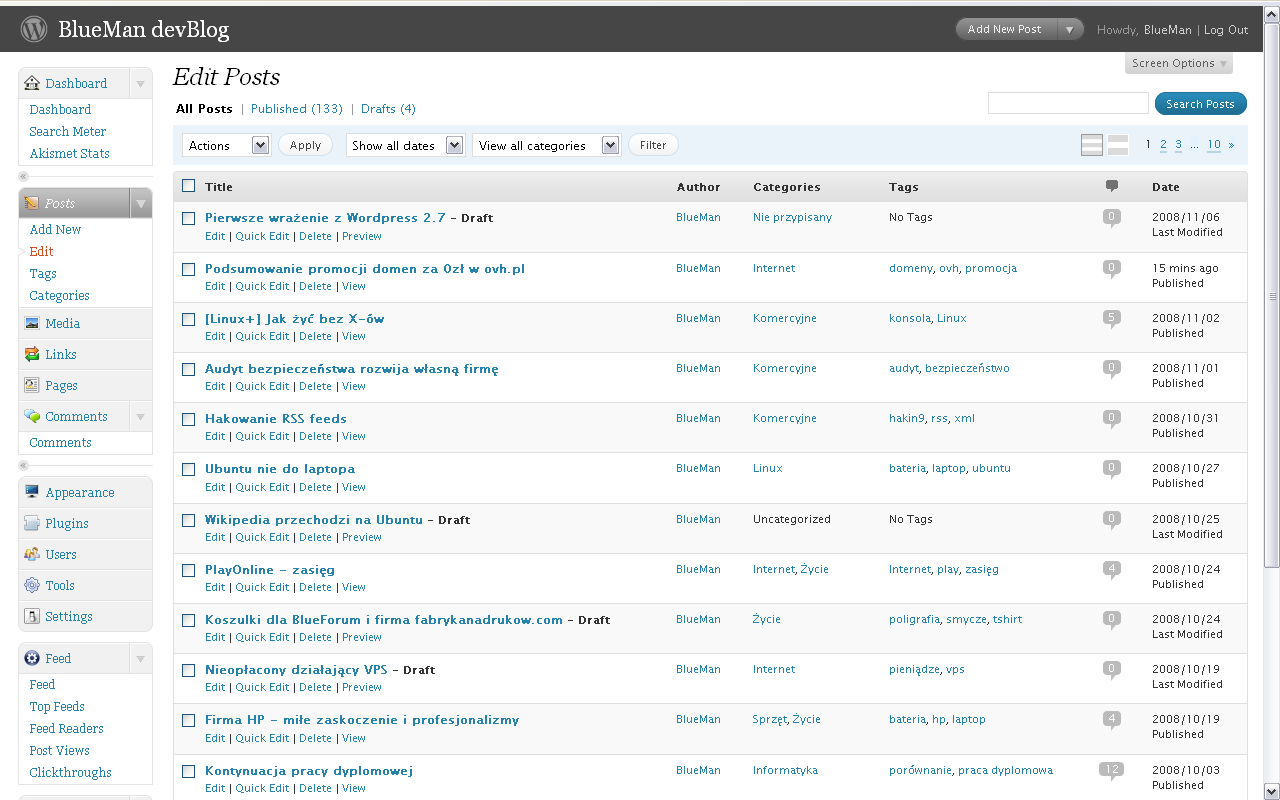Toggle the Comments menu arrow
This screenshot has width=1280, height=800.
tap(140, 416)
